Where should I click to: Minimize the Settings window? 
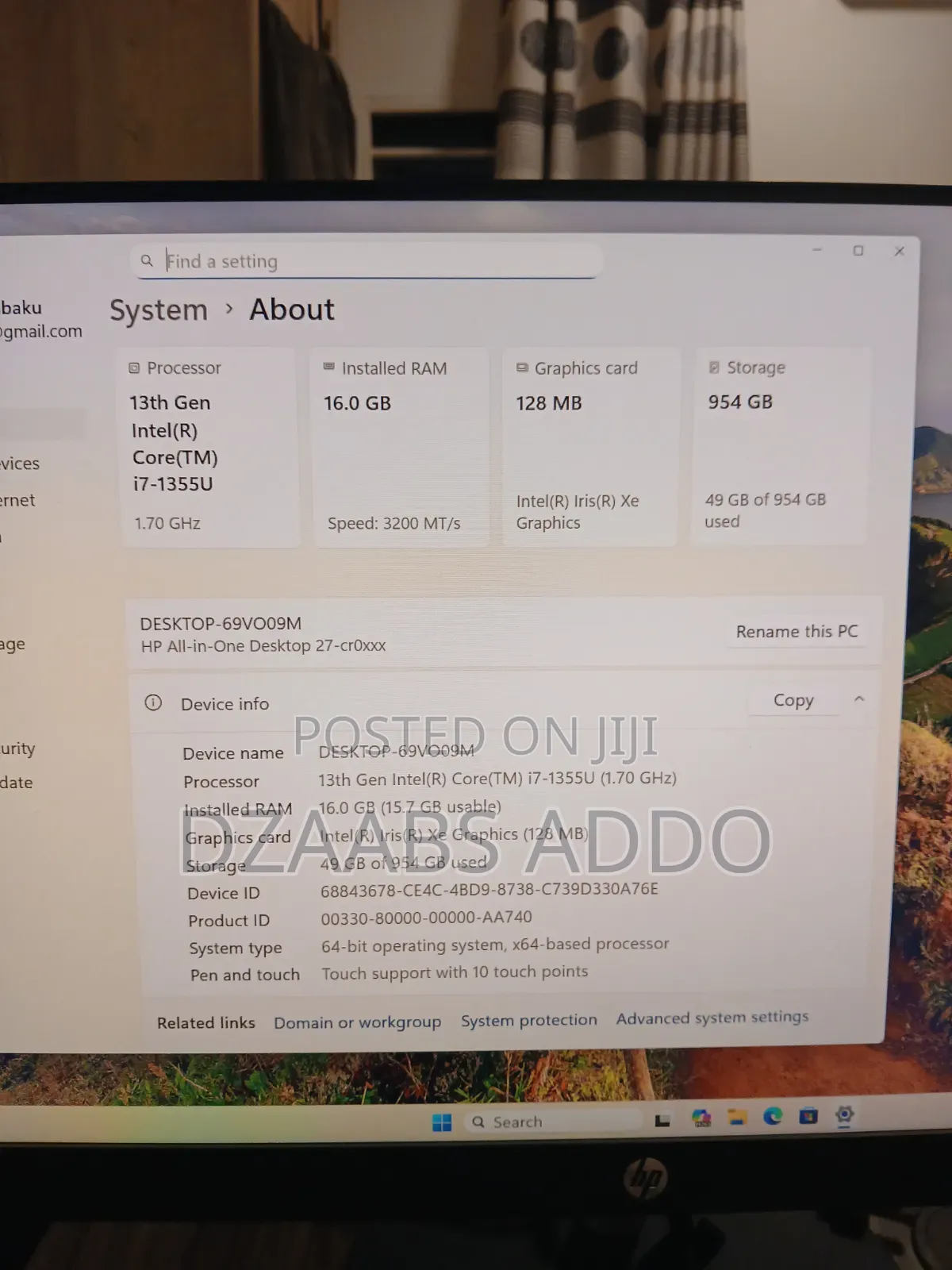tap(817, 250)
